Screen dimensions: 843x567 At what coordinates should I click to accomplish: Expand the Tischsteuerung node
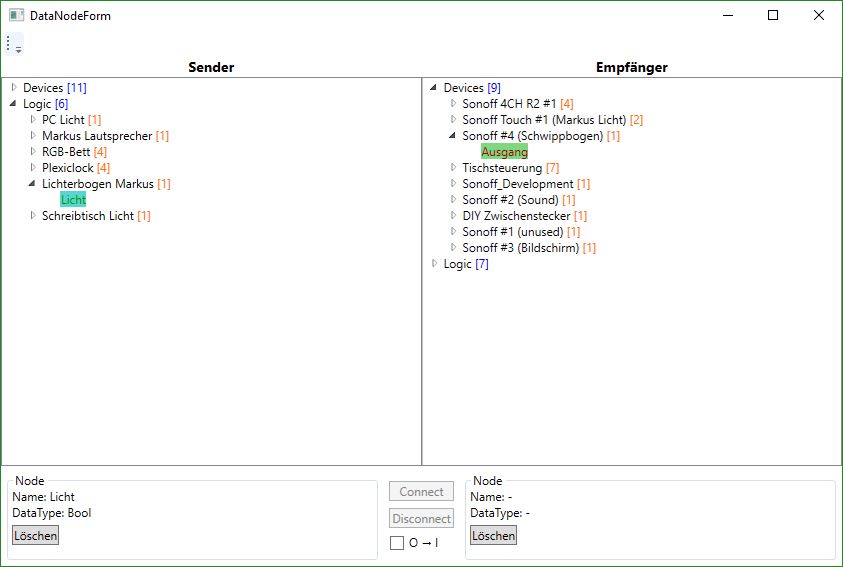point(454,167)
